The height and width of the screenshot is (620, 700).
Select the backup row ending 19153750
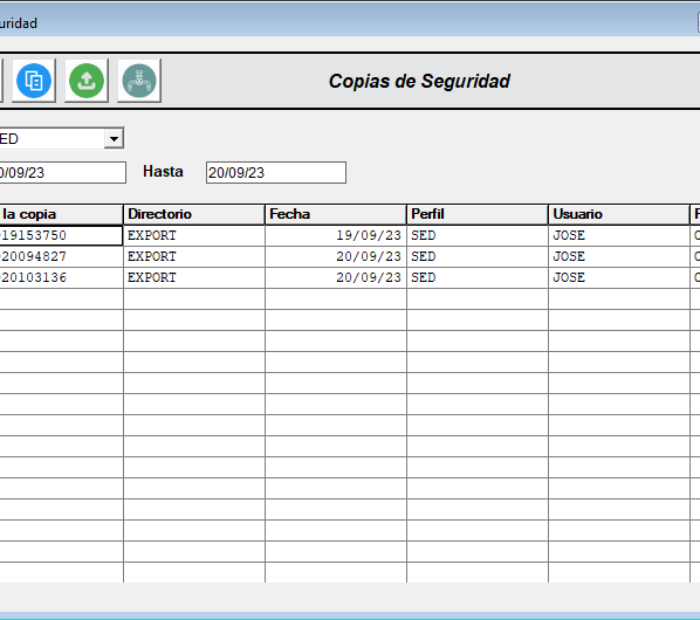[x=60, y=236]
